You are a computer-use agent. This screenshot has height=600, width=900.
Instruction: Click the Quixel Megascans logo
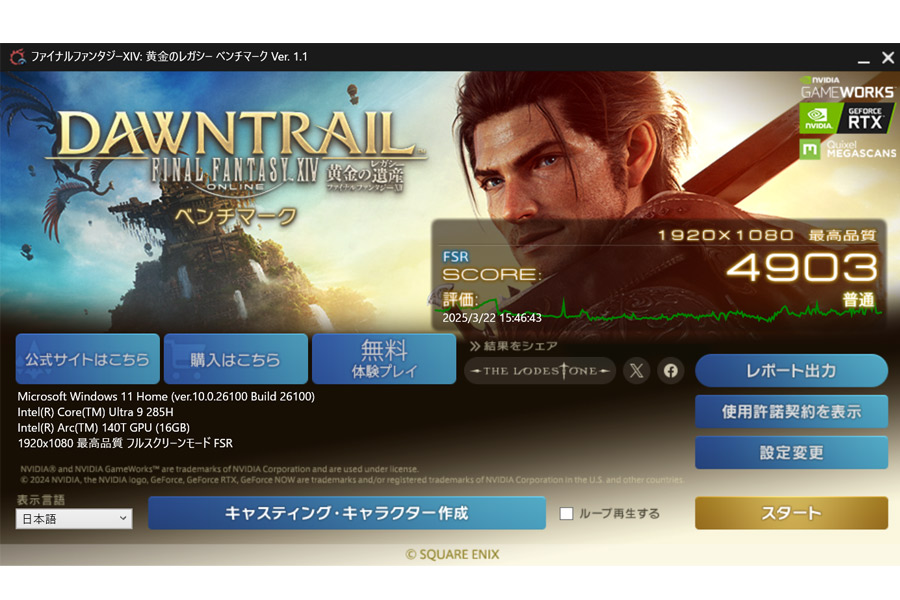click(847, 149)
